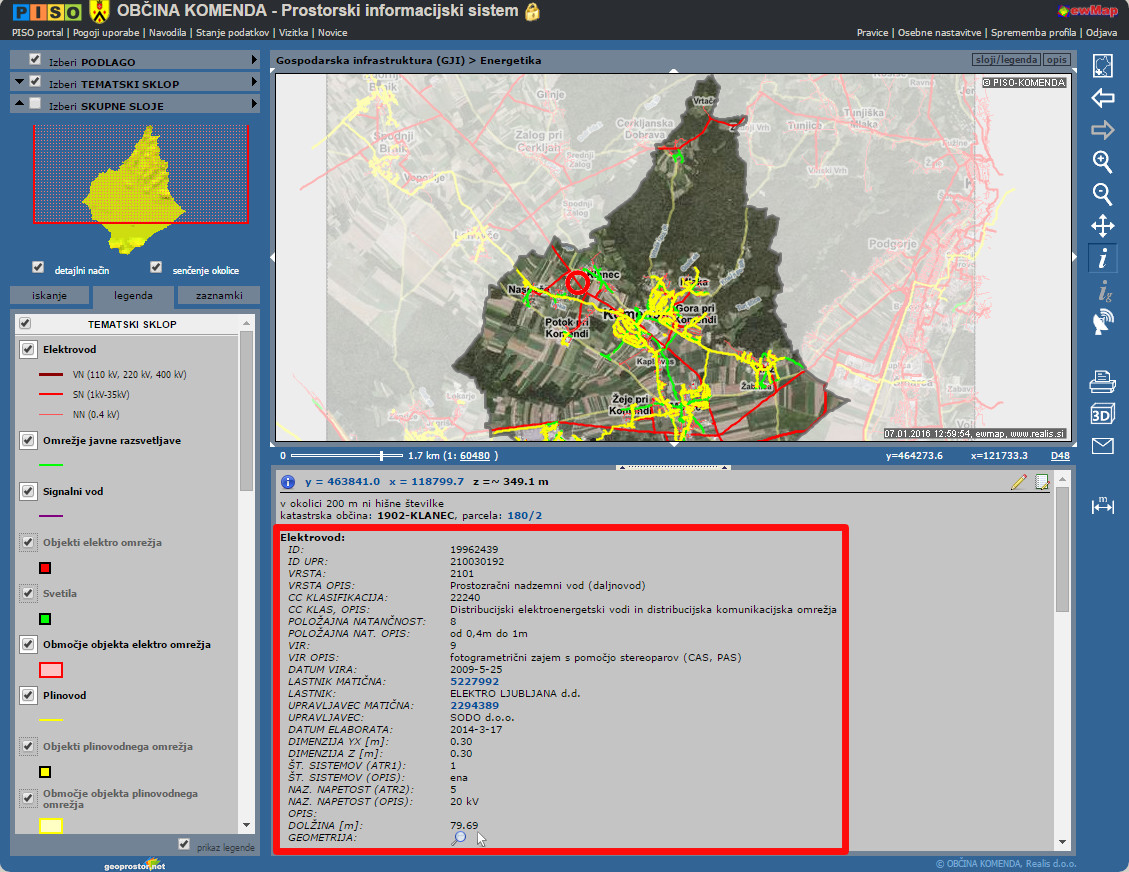Select the zoom out magnifier tool

click(1102, 194)
